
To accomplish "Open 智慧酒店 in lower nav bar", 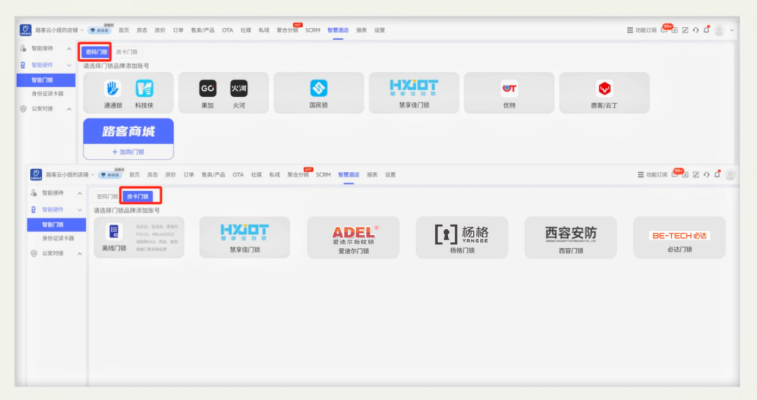I will click(349, 175).
